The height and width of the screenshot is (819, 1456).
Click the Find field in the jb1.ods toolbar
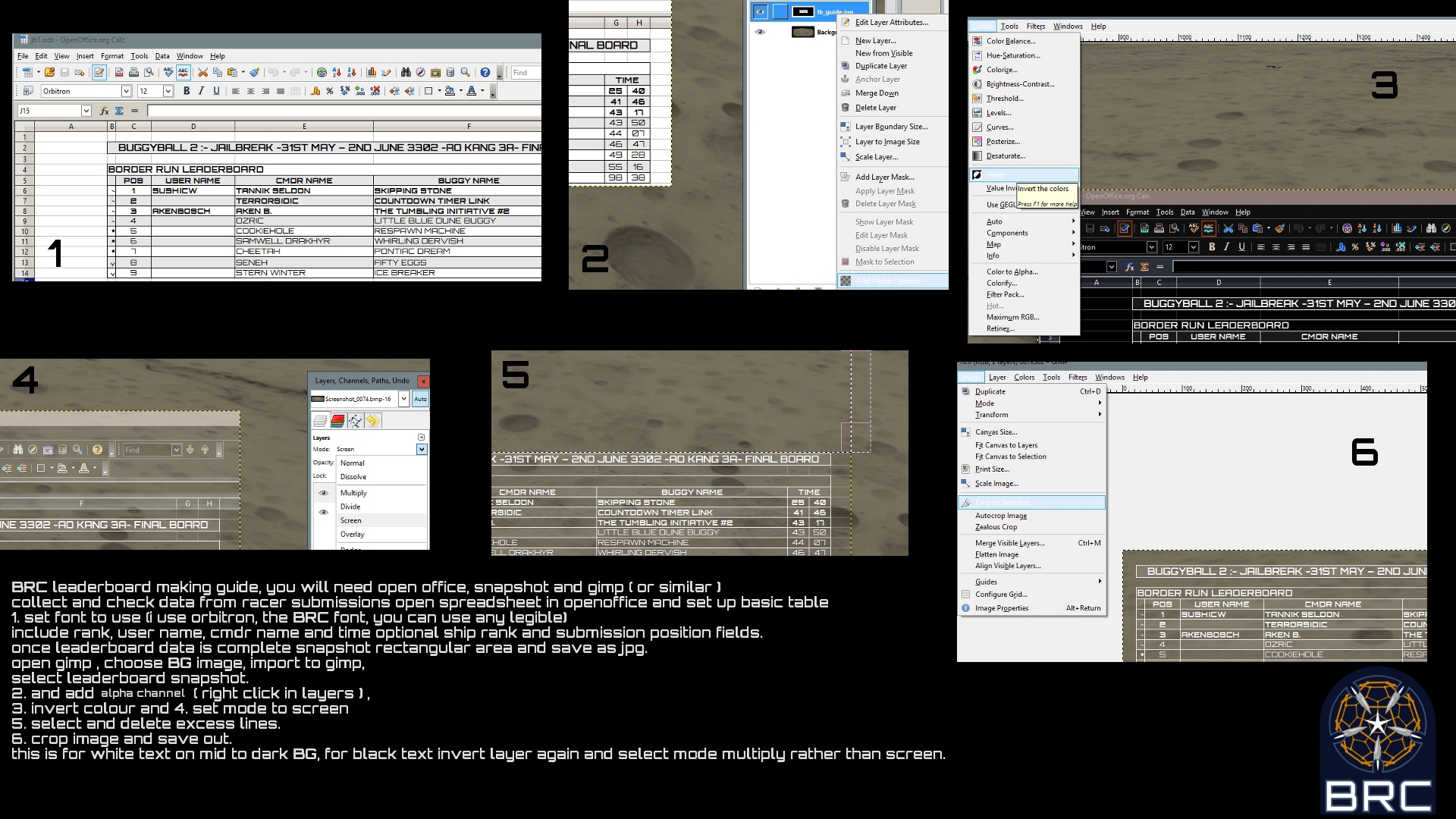pyautogui.click(x=525, y=73)
